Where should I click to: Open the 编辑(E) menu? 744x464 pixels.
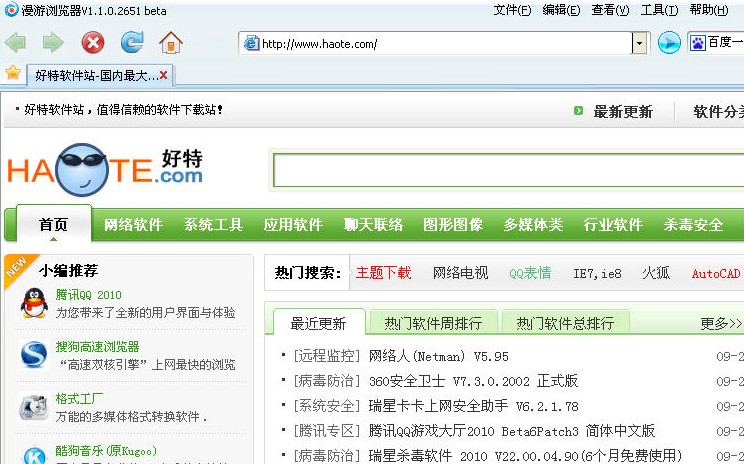point(561,10)
